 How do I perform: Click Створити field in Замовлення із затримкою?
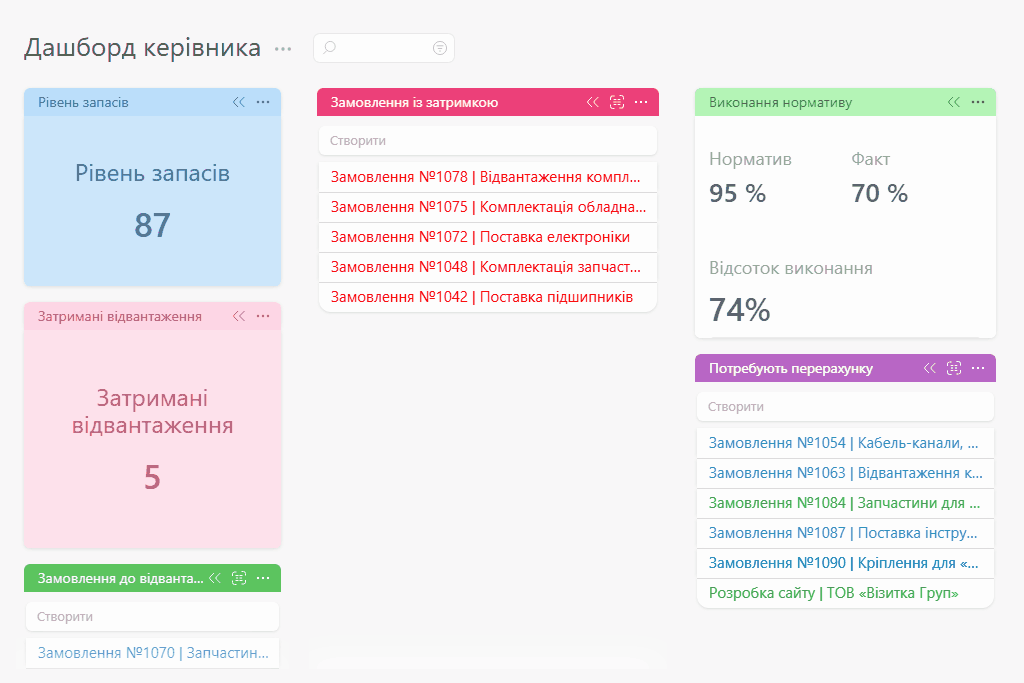(x=488, y=140)
